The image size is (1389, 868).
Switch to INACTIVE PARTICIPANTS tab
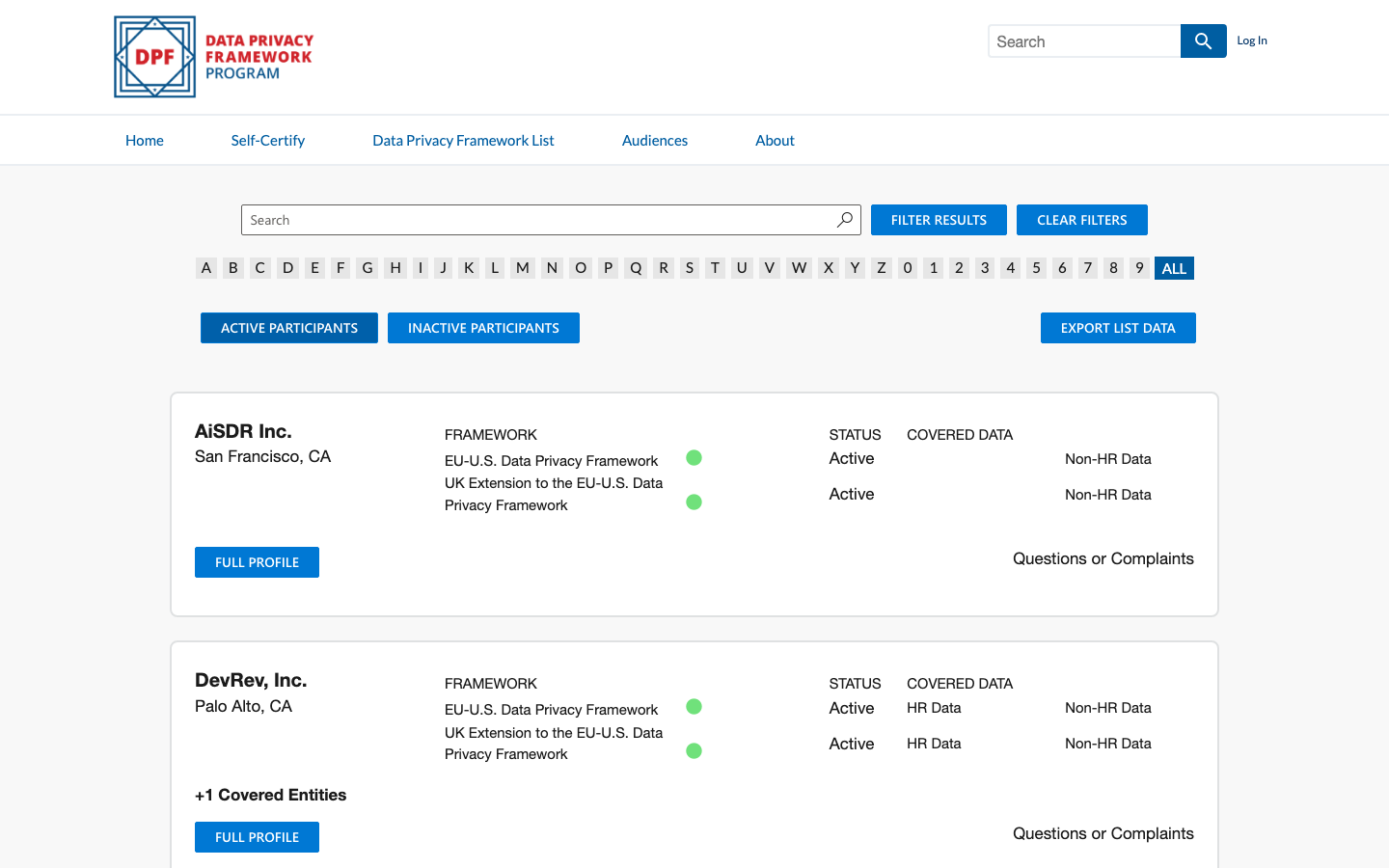[x=483, y=328]
